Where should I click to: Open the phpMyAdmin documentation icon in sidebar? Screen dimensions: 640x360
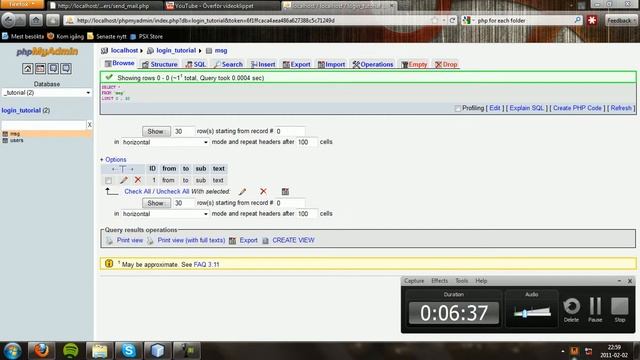pyautogui.click(x=53, y=68)
